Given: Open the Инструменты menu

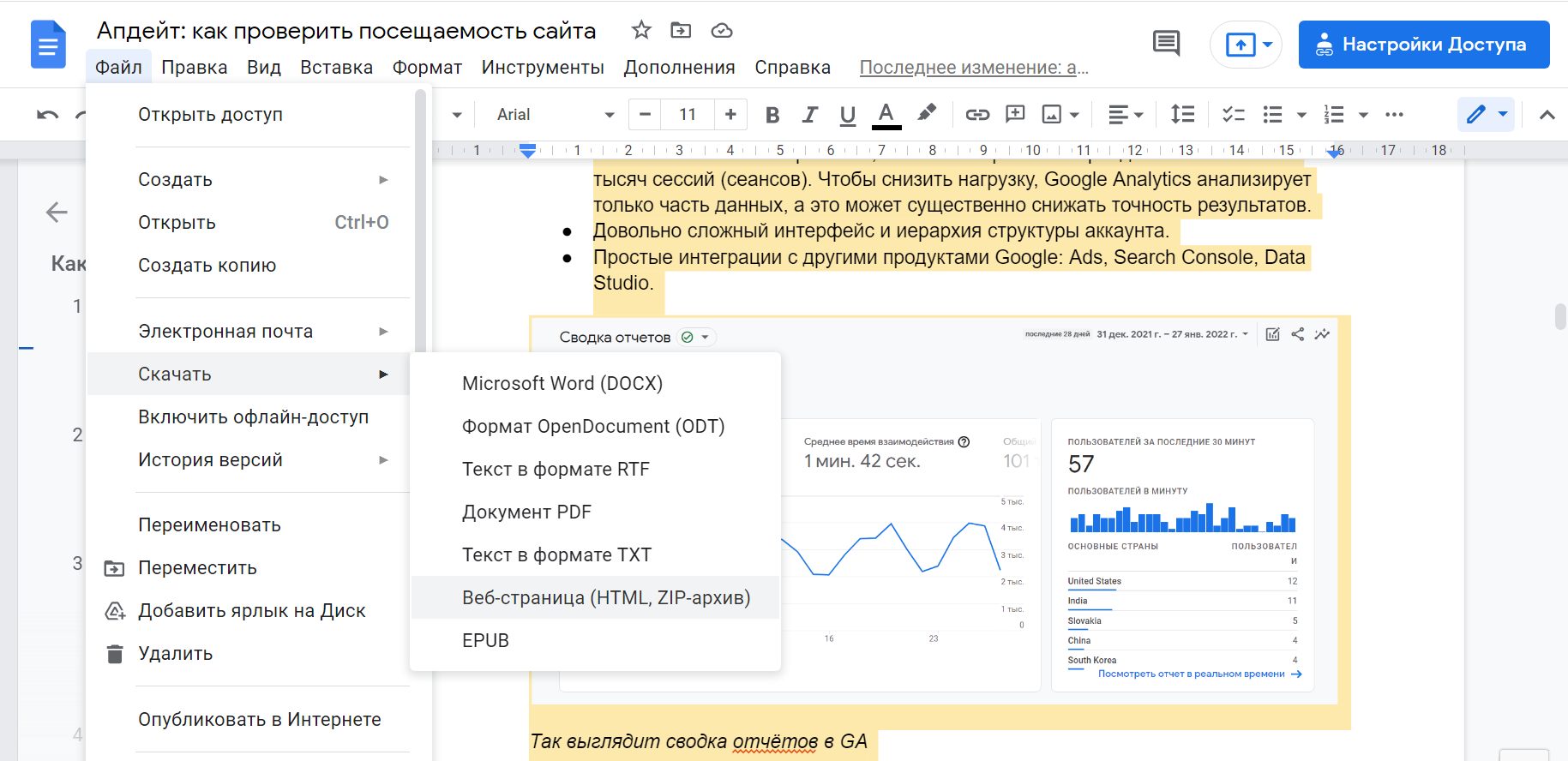Looking at the screenshot, I should 543,67.
